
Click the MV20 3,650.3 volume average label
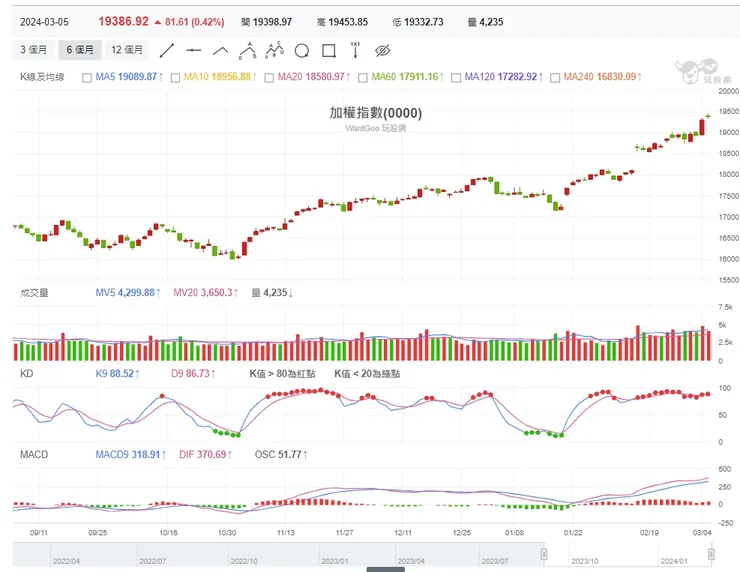(205, 293)
